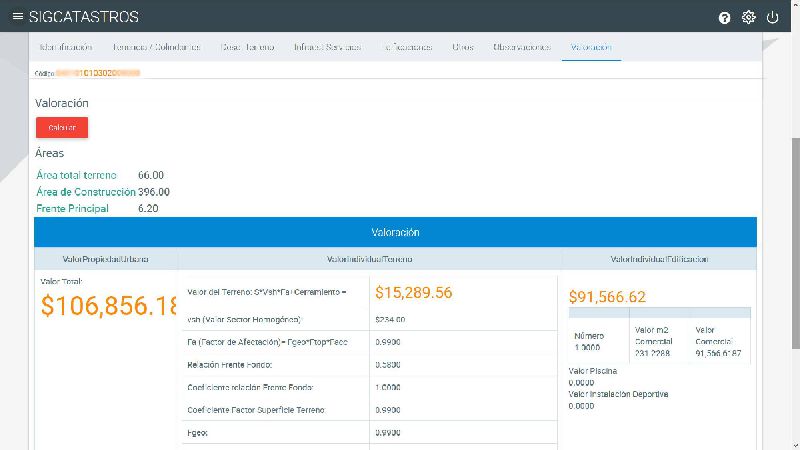Image resolution: width=800 pixels, height=450 pixels.
Task: Switch to the Observaciones tab
Action: coord(521,47)
